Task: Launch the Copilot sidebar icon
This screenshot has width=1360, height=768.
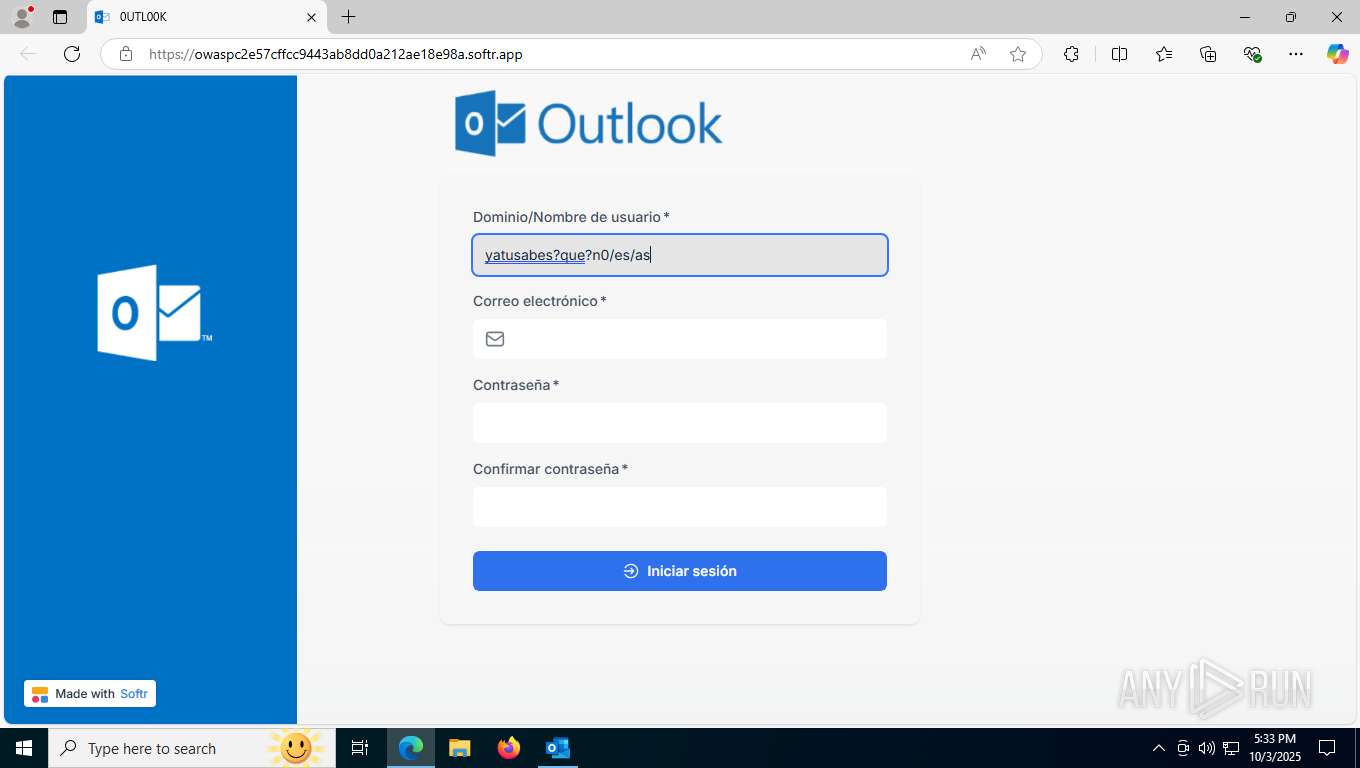Action: pyautogui.click(x=1338, y=54)
